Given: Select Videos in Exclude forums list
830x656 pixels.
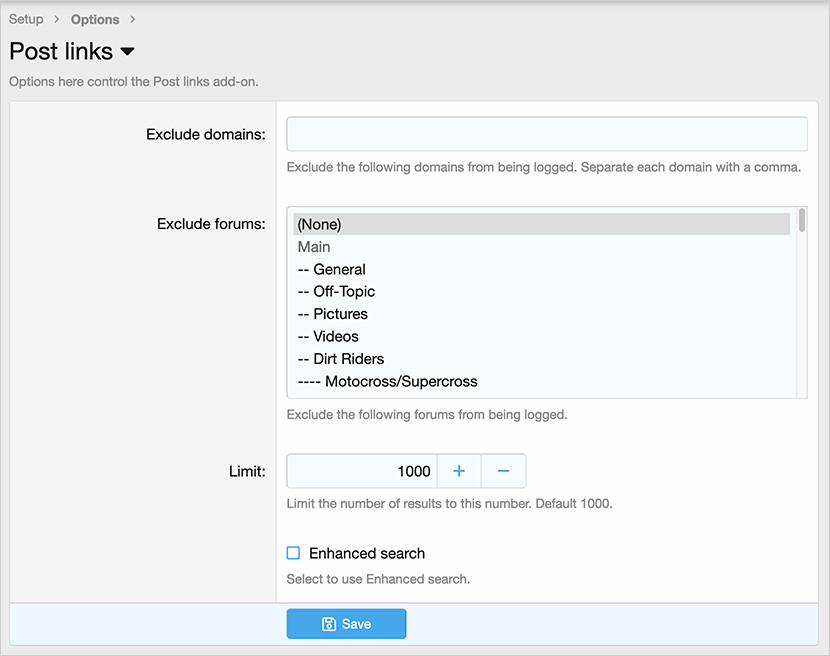Looking at the screenshot, I should coord(328,336).
